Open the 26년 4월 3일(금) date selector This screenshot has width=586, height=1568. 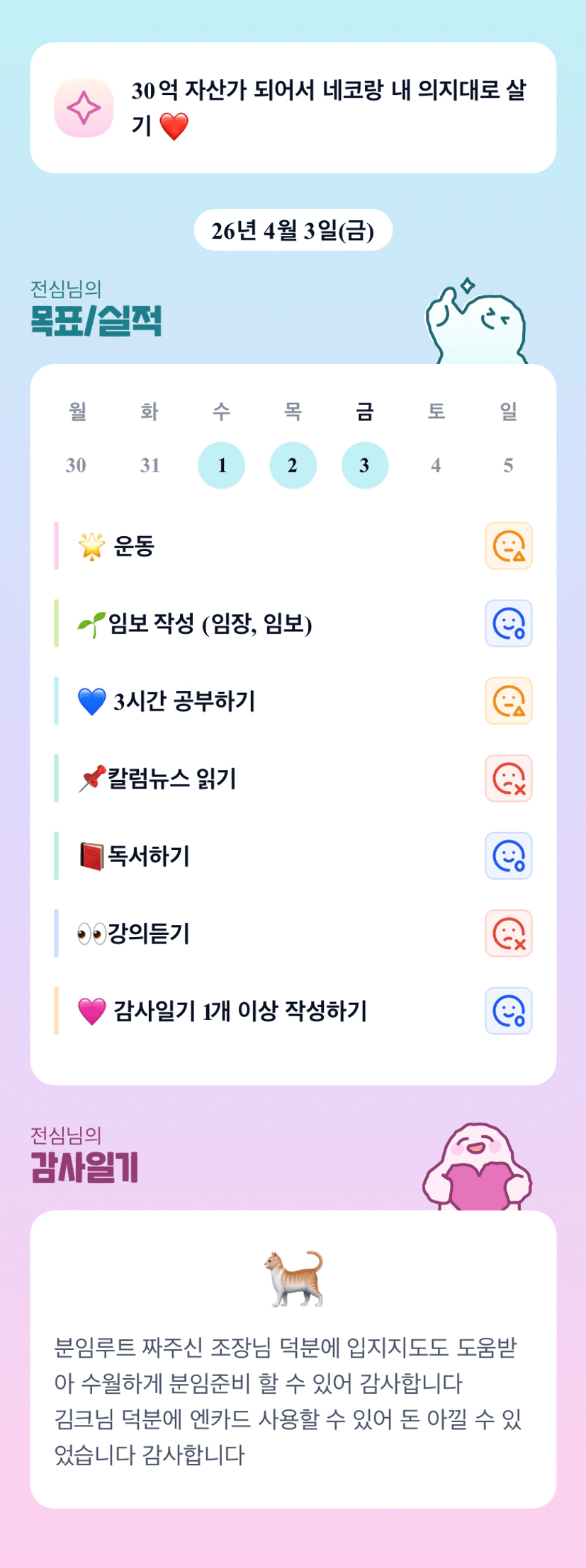point(293,230)
